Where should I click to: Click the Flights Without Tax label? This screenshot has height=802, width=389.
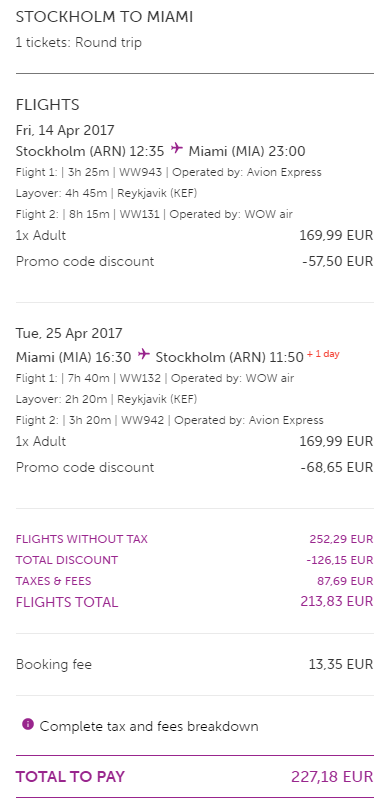click(82, 539)
